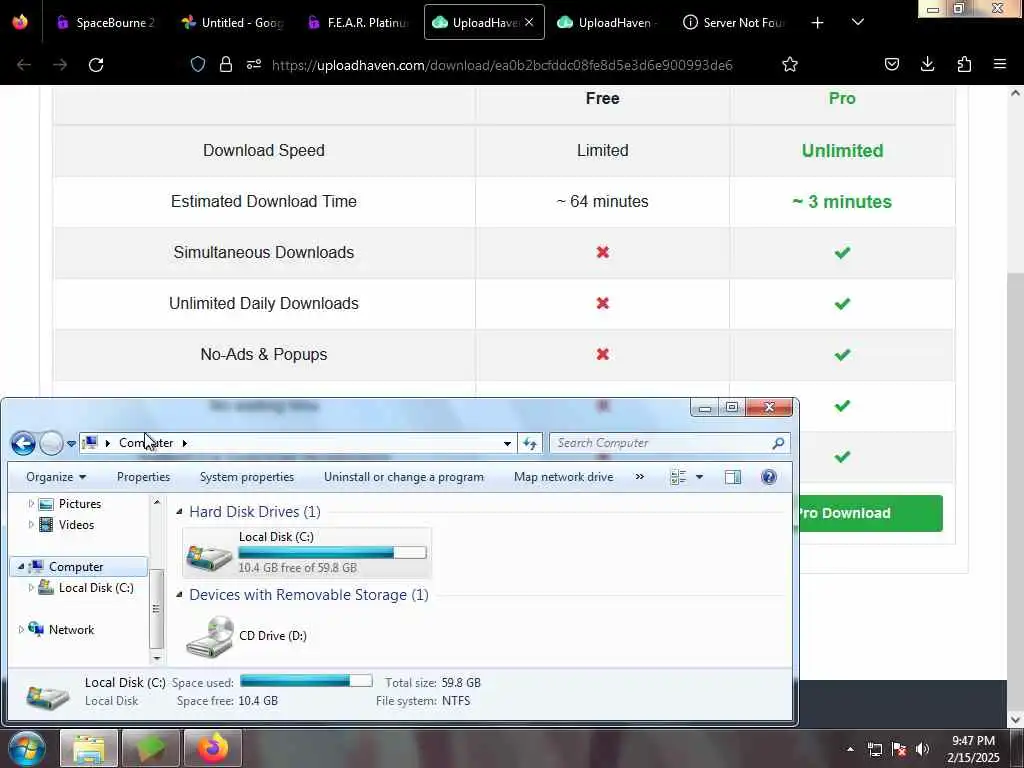
Task: Click Properties in Explorer toolbar
Action: tap(143, 477)
